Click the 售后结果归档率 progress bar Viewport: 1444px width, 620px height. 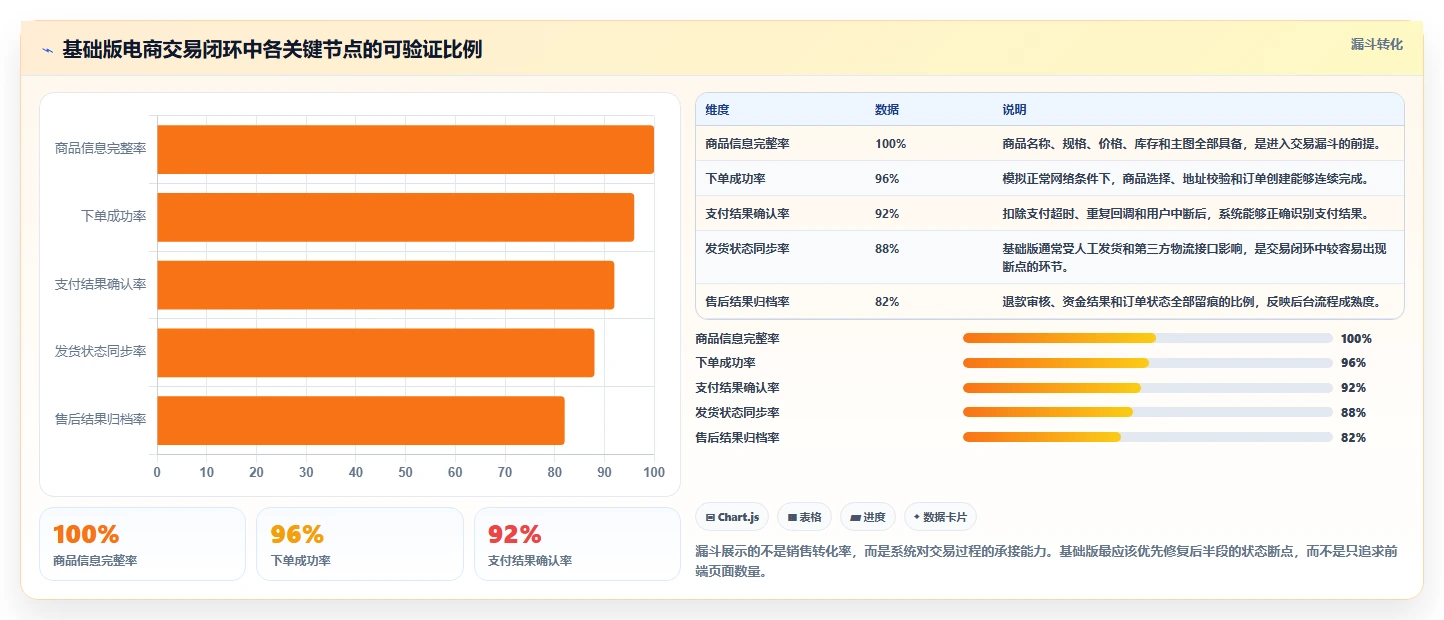[1147, 437]
